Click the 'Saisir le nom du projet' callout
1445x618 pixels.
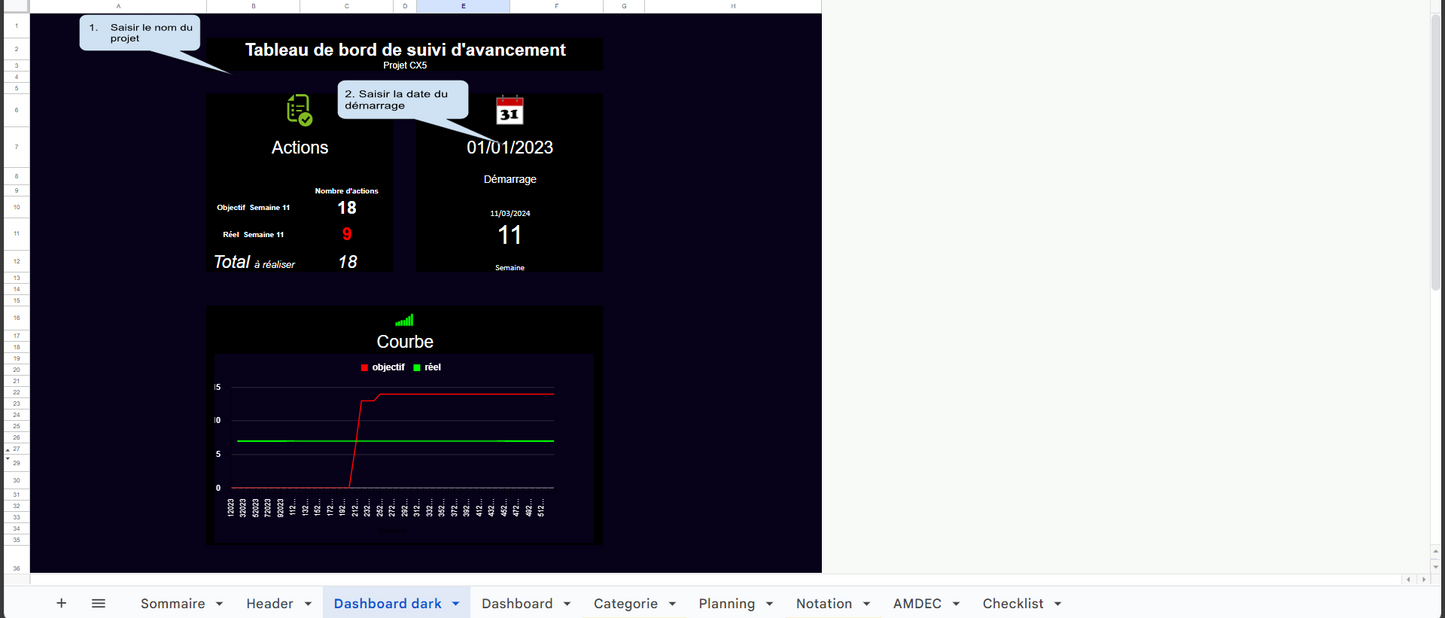[x=140, y=33]
